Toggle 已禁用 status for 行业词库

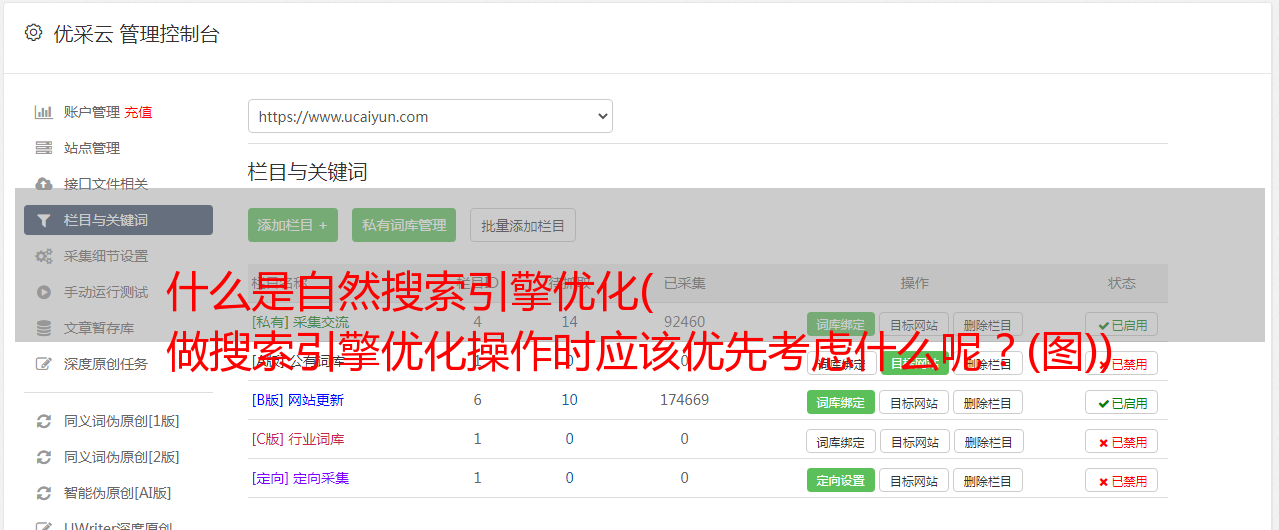click(x=1122, y=441)
